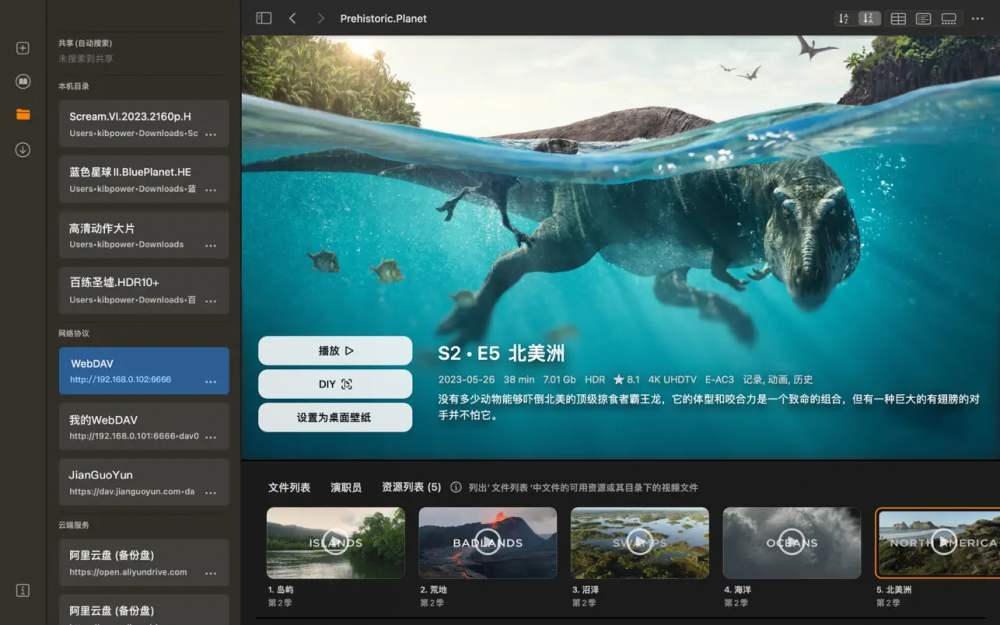The width and height of the screenshot is (1000, 625).
Task: Click episode title 5. 北美洲
Action: [893, 590]
